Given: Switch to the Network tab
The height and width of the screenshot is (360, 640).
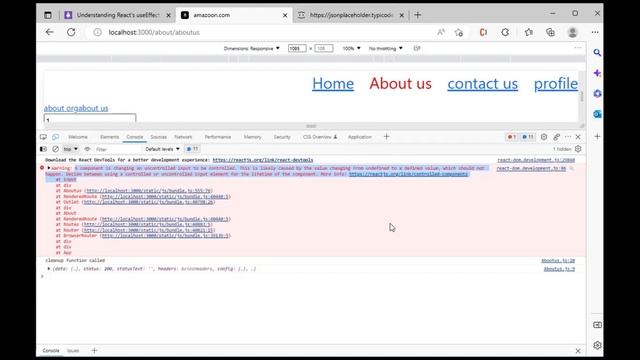Looking at the screenshot, I should [183, 137].
